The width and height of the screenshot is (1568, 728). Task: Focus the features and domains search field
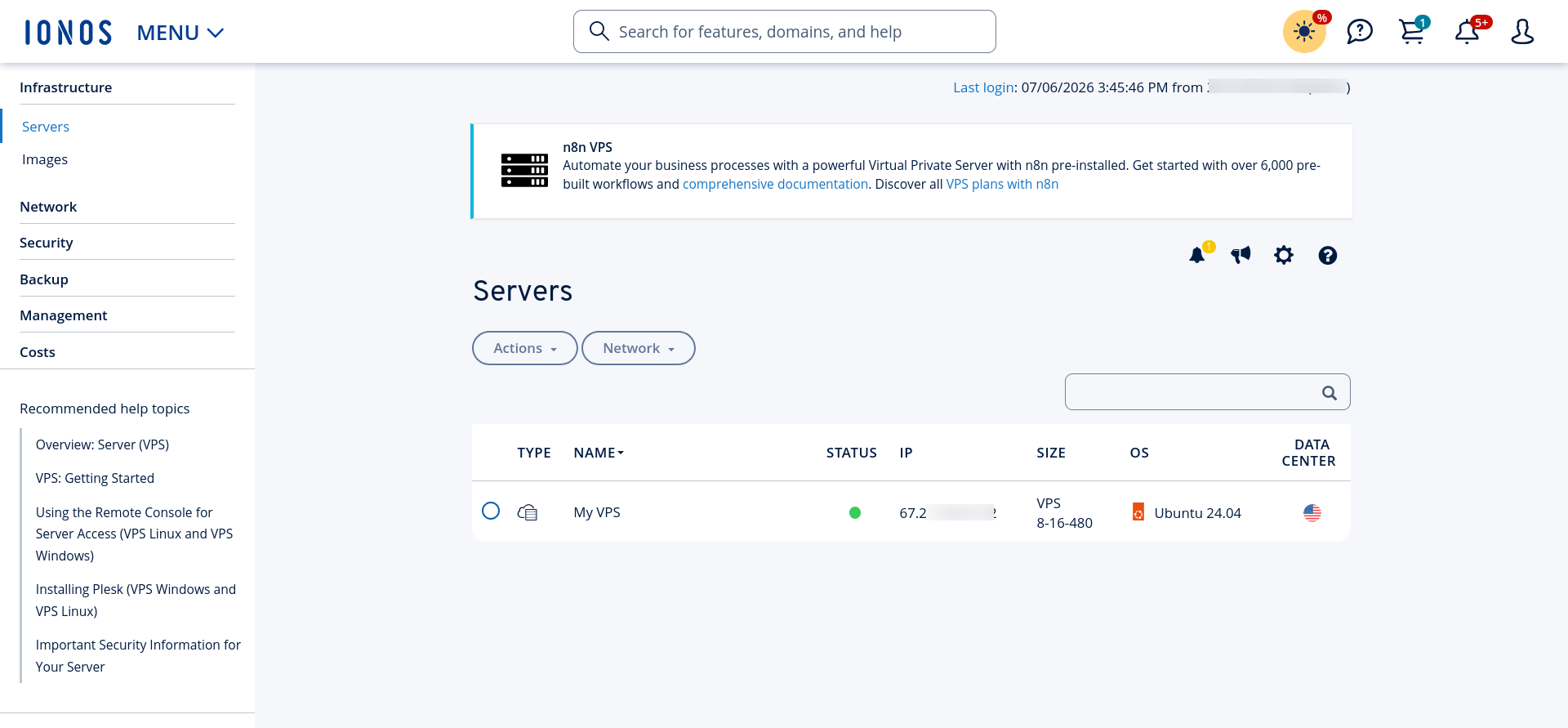pos(784,32)
